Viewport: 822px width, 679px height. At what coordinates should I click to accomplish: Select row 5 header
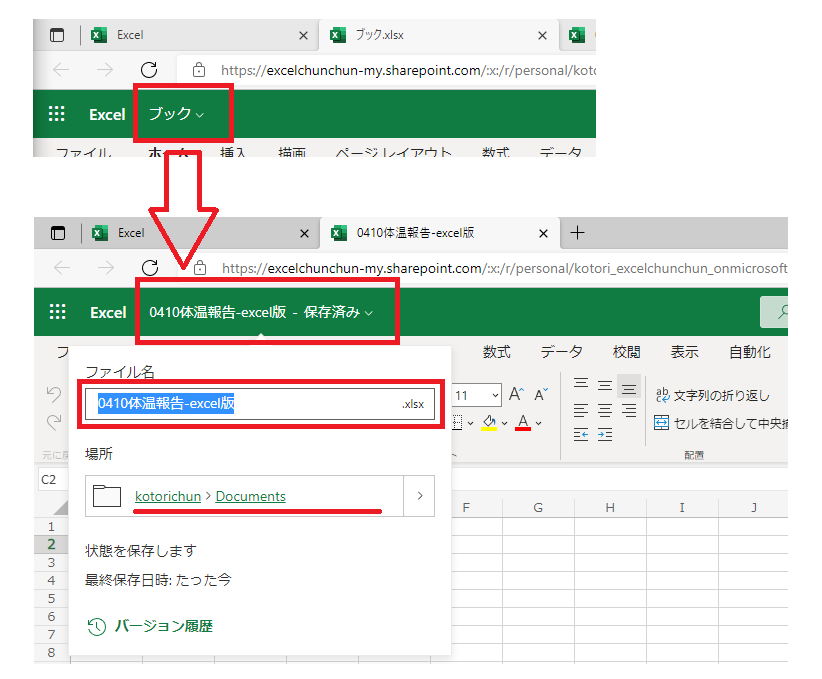pos(51,598)
